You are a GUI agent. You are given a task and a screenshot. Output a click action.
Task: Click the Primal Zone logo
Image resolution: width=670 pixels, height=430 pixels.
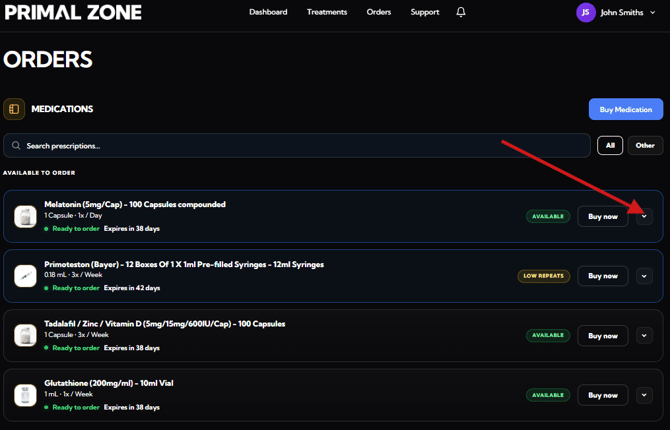coord(72,13)
